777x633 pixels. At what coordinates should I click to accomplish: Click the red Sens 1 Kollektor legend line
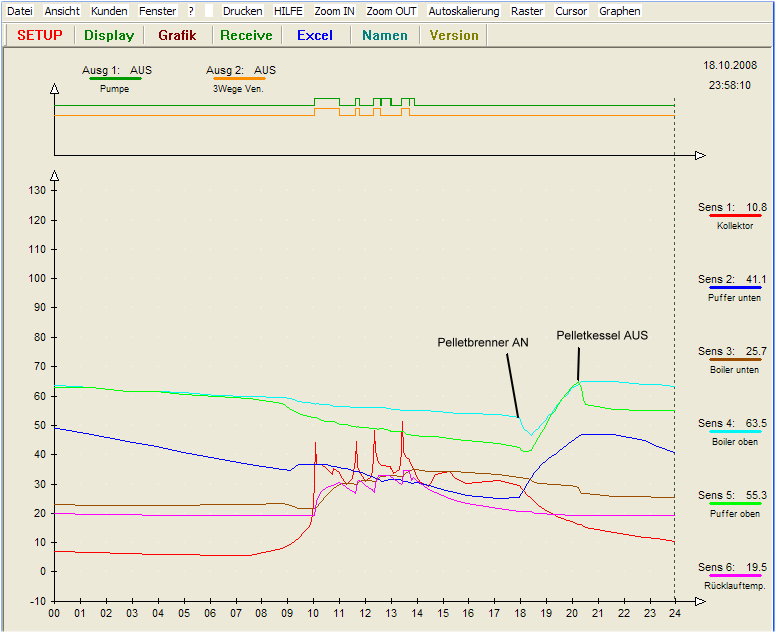734,216
